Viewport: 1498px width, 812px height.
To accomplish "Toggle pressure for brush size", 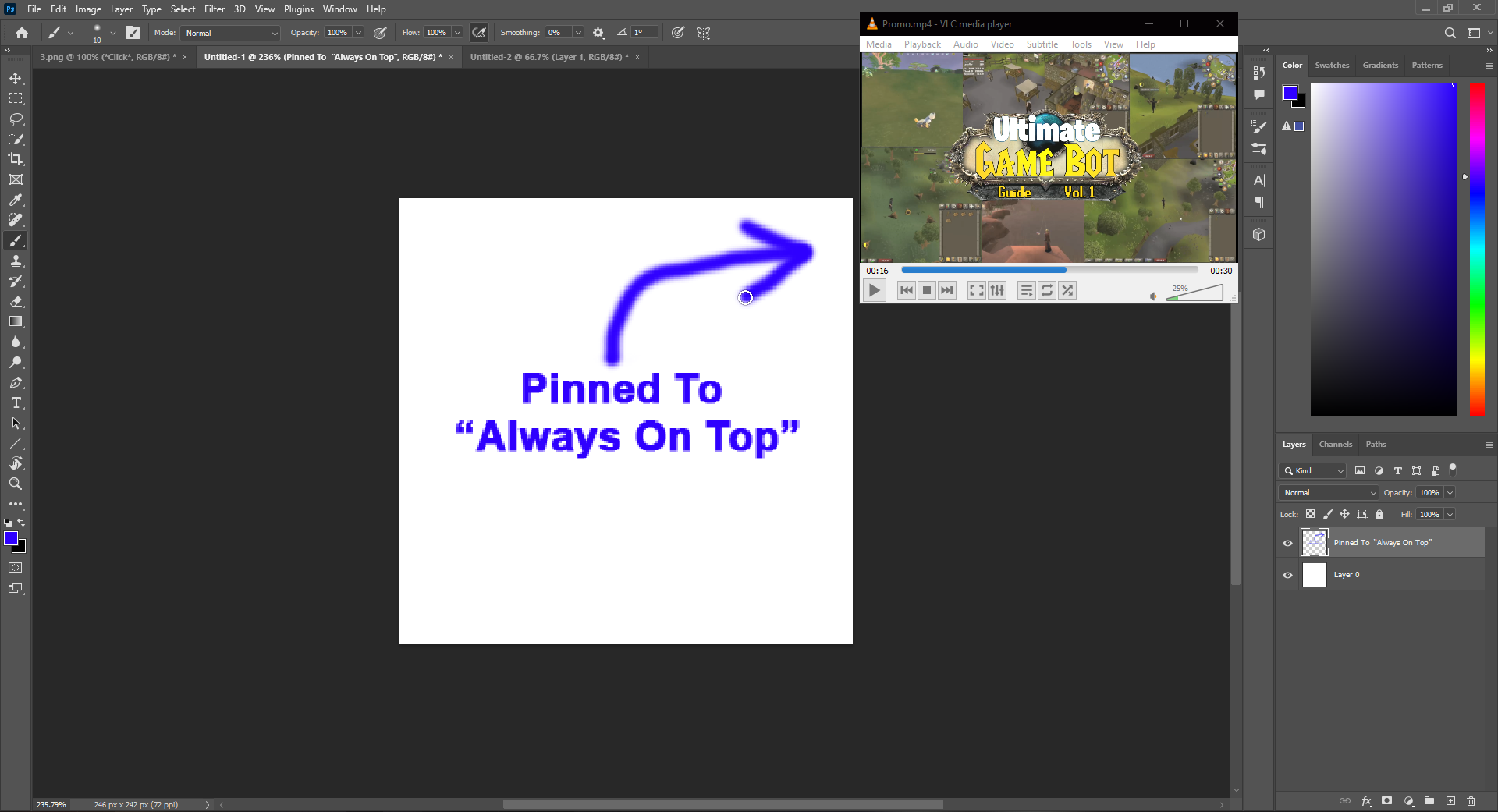I will coord(678,33).
